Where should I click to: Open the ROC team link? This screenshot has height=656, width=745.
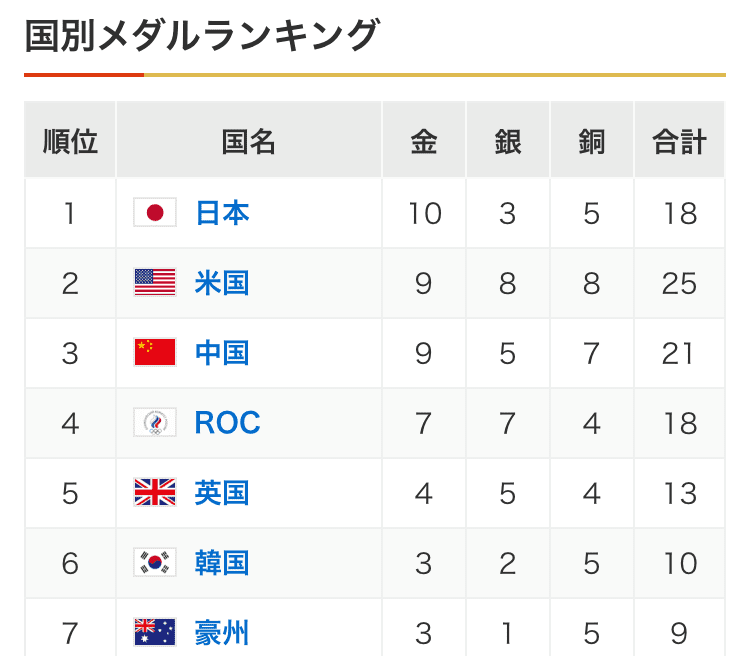[x=227, y=423]
